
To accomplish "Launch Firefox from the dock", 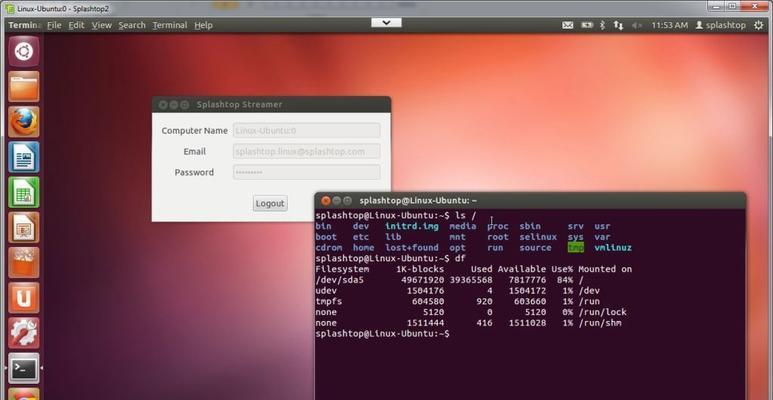I will (x=24, y=122).
